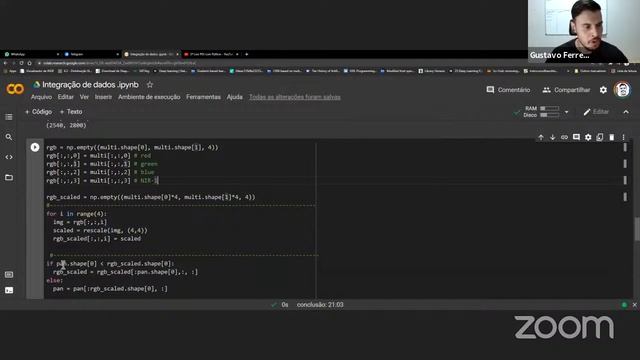Switch to the Telegram browser tab
This screenshot has height=360, width=640.
coord(90,54)
